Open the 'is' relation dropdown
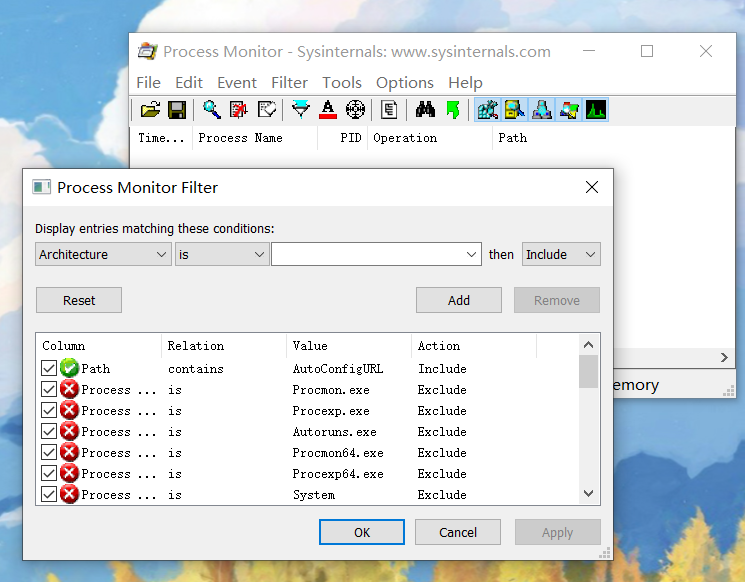 (222, 254)
